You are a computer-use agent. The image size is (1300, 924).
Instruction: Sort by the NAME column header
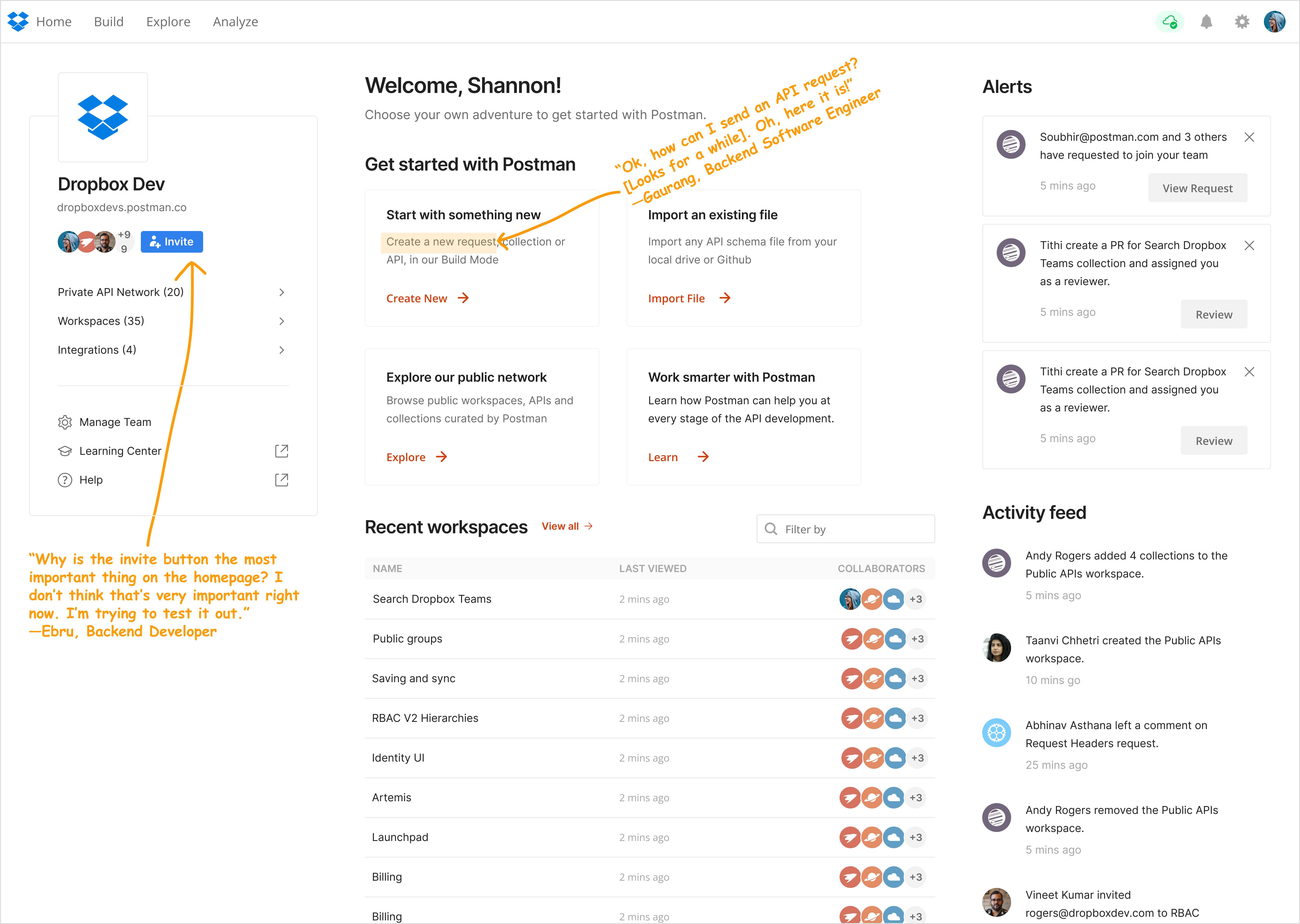point(388,568)
